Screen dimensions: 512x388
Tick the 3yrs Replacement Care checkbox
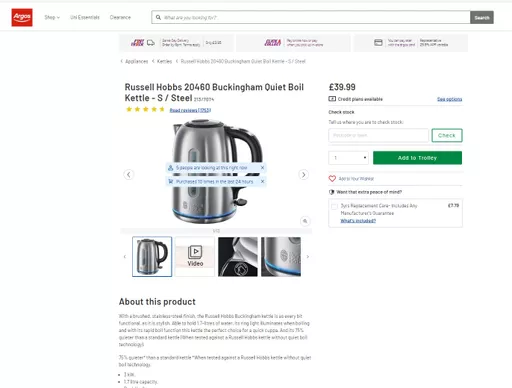click(x=334, y=206)
